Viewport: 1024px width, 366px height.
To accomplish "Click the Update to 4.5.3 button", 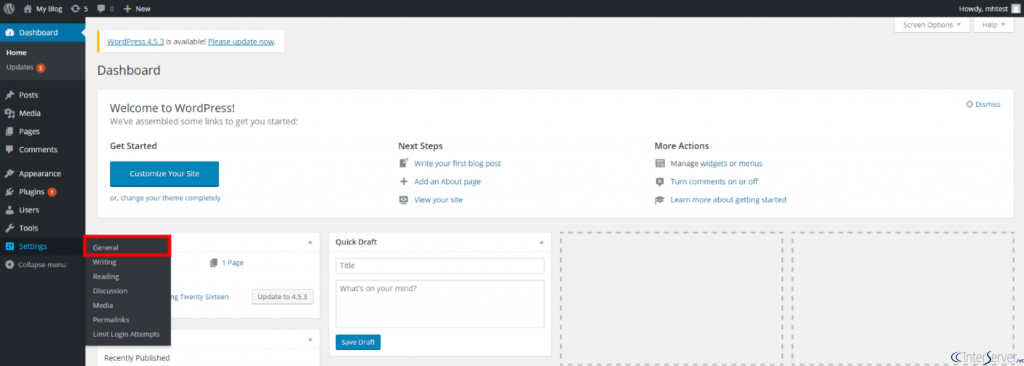I will point(283,297).
